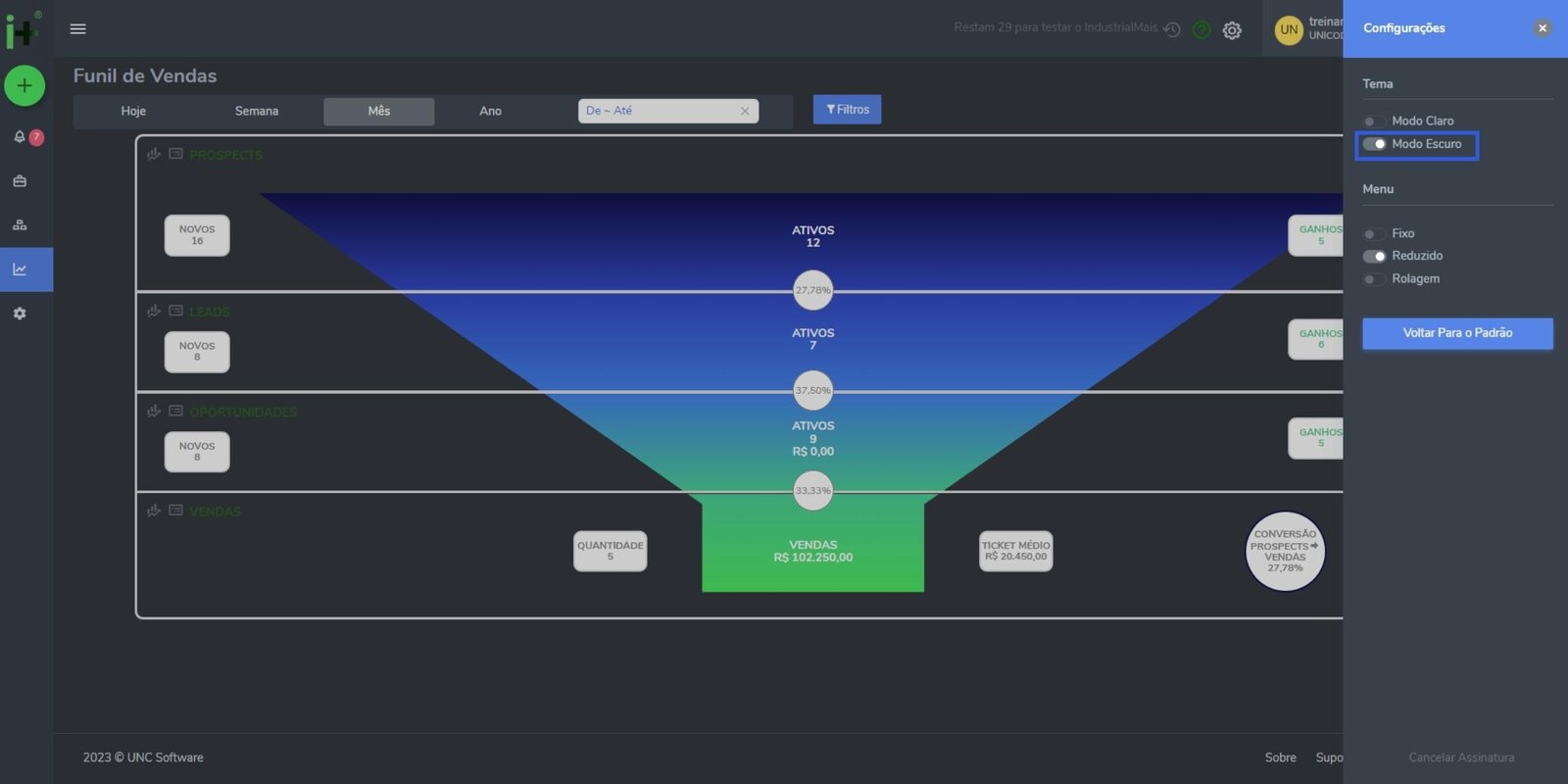Click the card icon beside LEADS
The image size is (1568, 784).
(176, 311)
